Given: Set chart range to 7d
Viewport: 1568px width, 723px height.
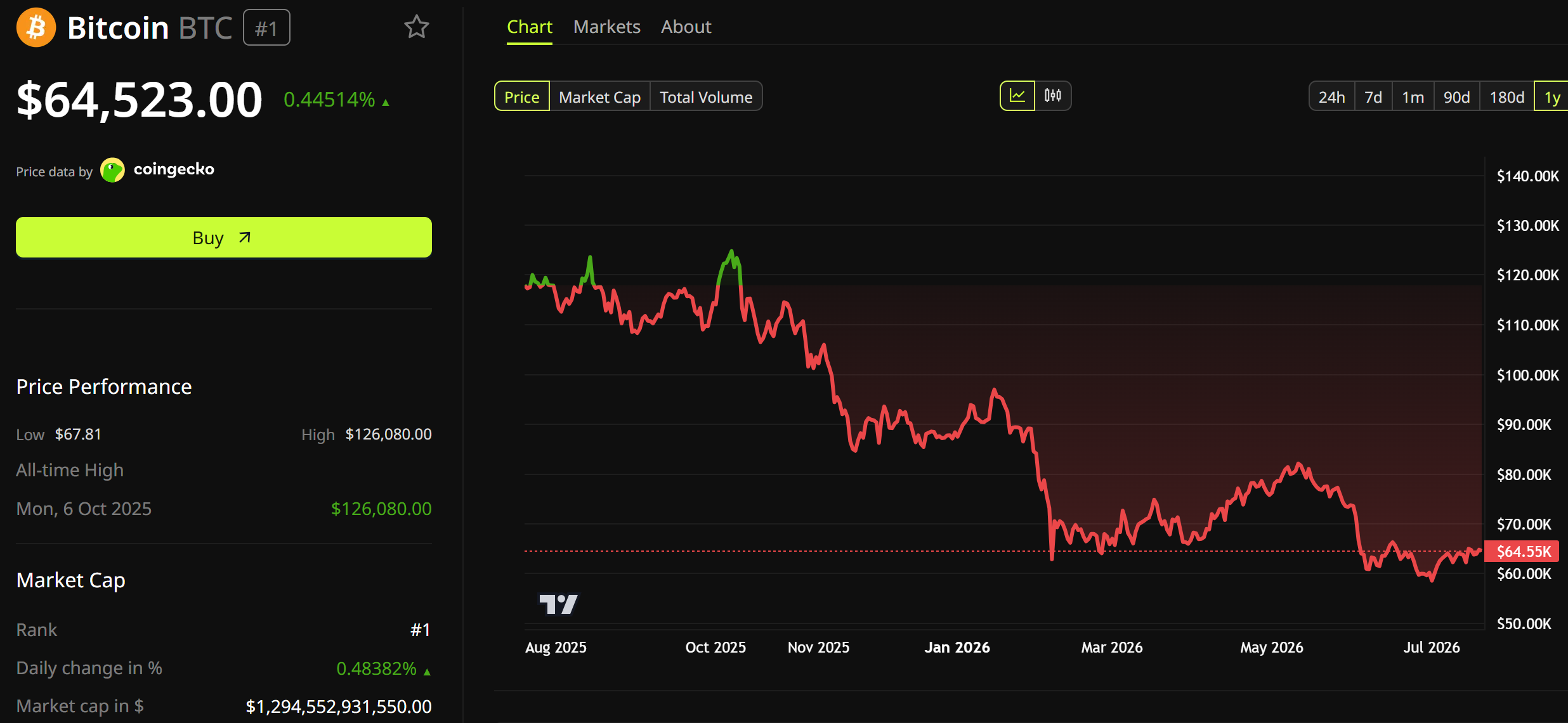Looking at the screenshot, I should [1373, 96].
